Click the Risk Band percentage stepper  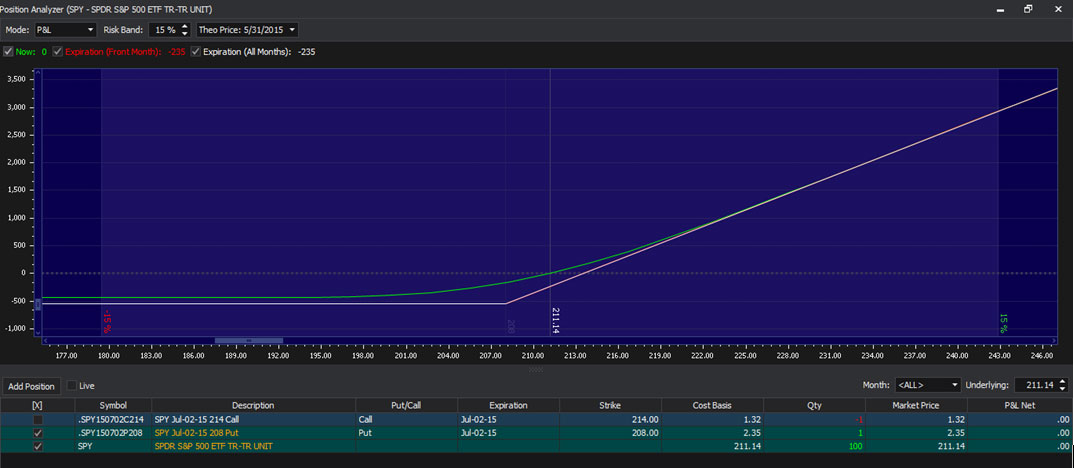point(184,30)
